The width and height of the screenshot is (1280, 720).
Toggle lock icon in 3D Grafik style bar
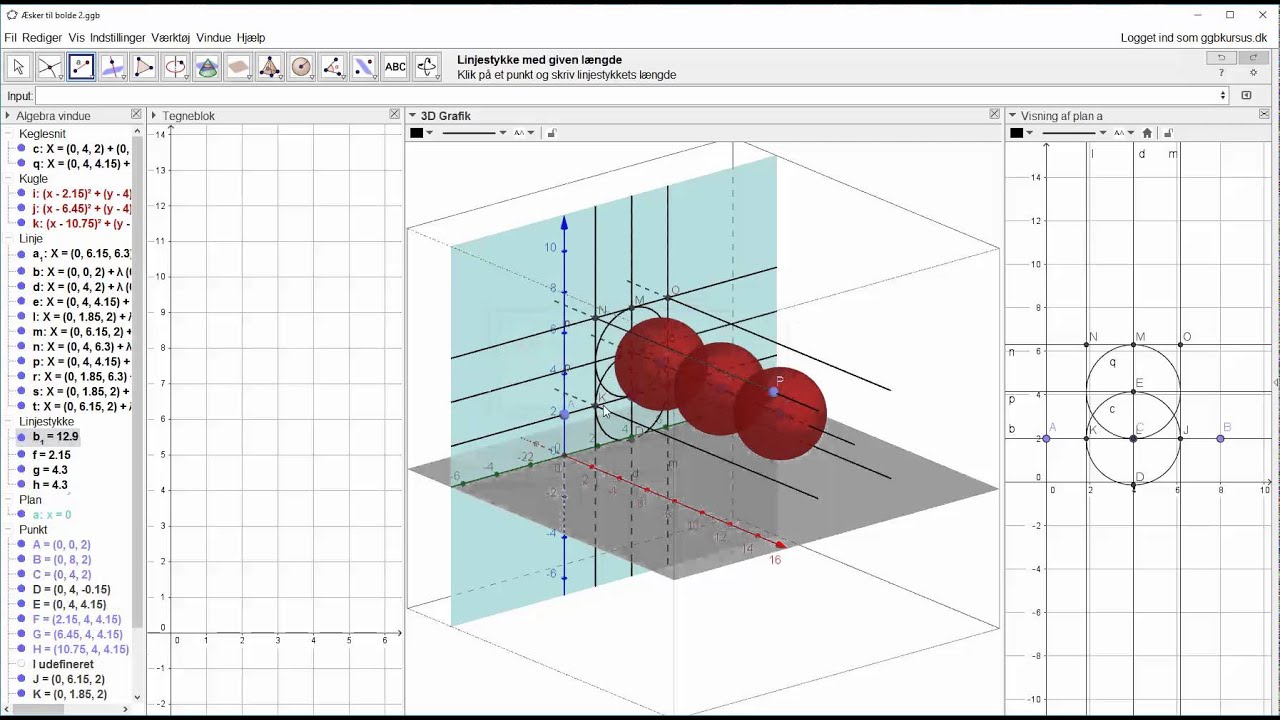(x=552, y=133)
